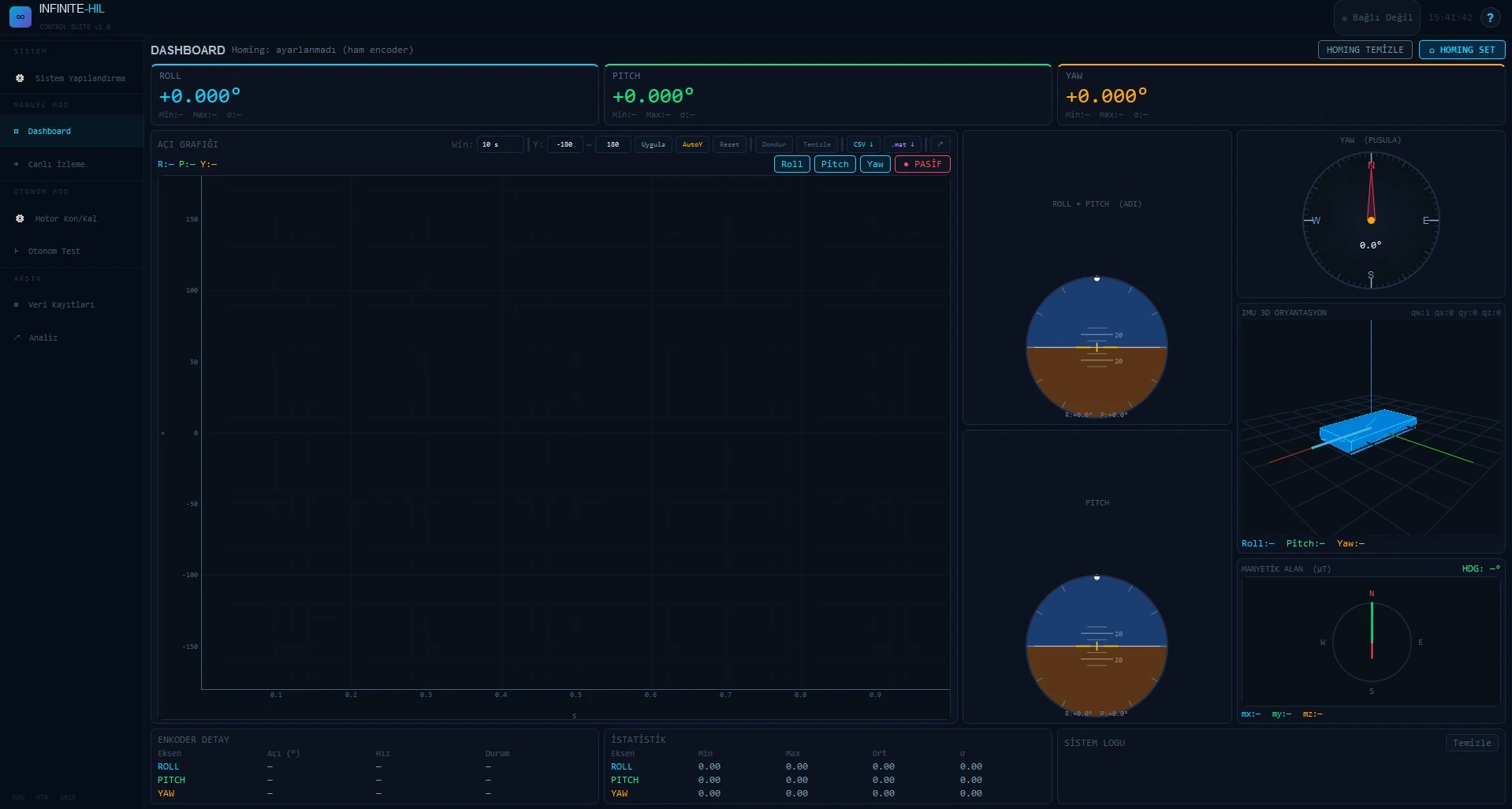The image size is (1512, 809).
Task: Click the magnetic field compass circle
Action: click(1372, 642)
